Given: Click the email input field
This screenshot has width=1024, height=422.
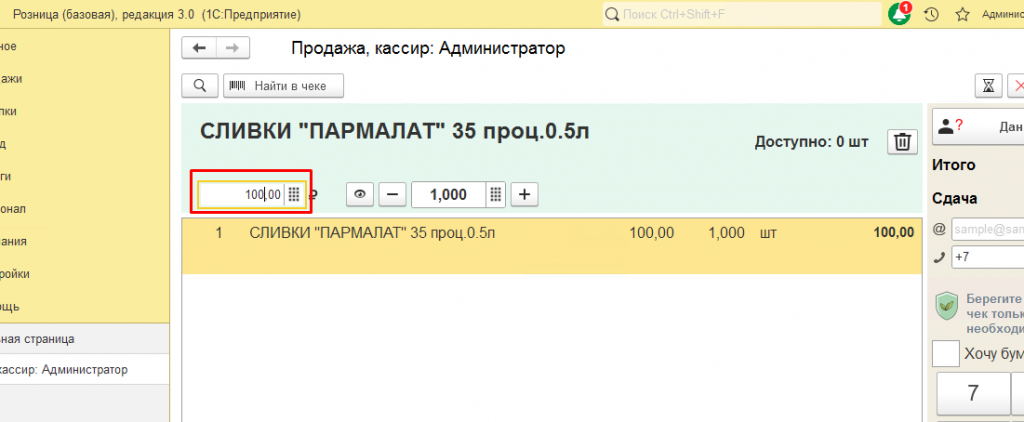Looking at the screenshot, I should [x=987, y=230].
